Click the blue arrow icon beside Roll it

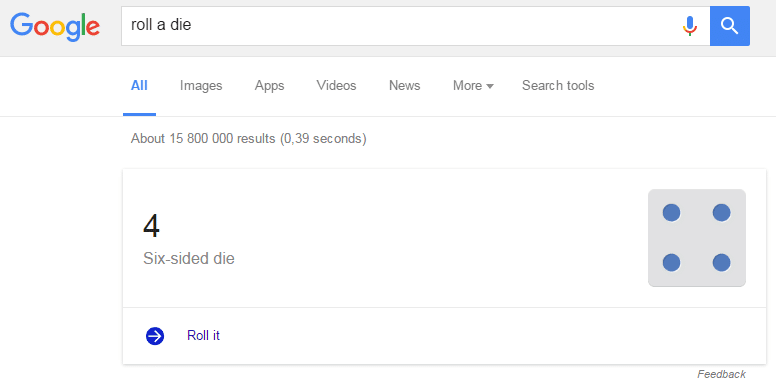155,336
